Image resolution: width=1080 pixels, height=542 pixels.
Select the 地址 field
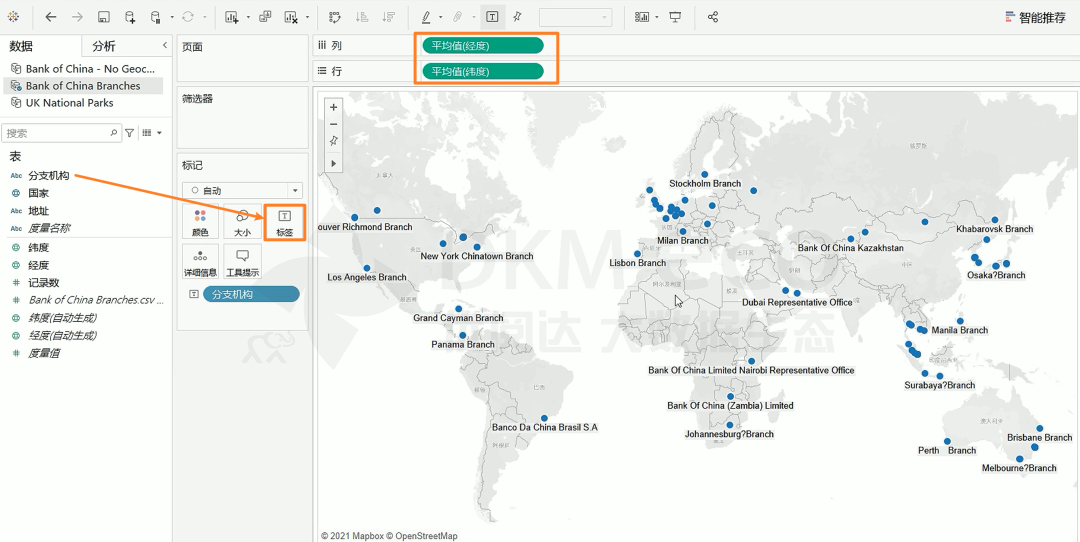[x=39, y=211]
